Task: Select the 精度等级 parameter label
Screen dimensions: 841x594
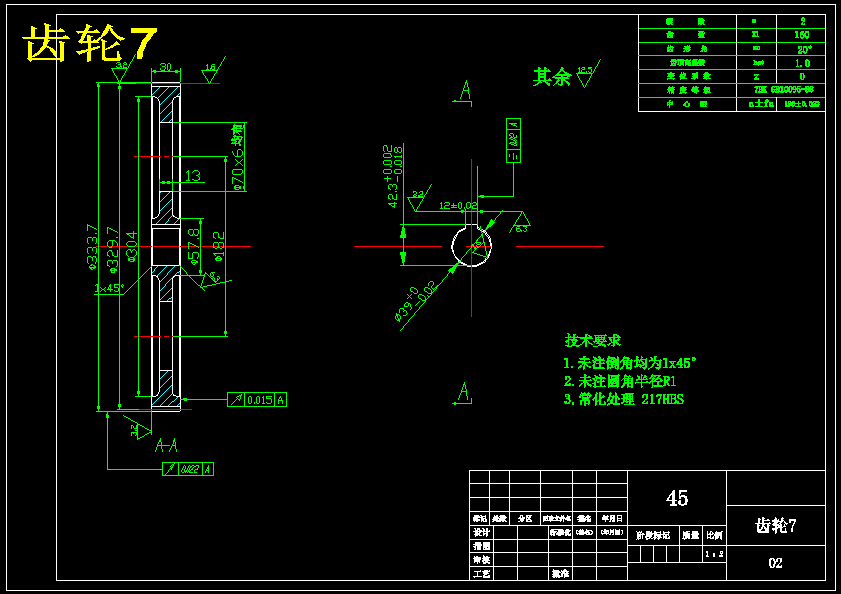Action: 689,90
